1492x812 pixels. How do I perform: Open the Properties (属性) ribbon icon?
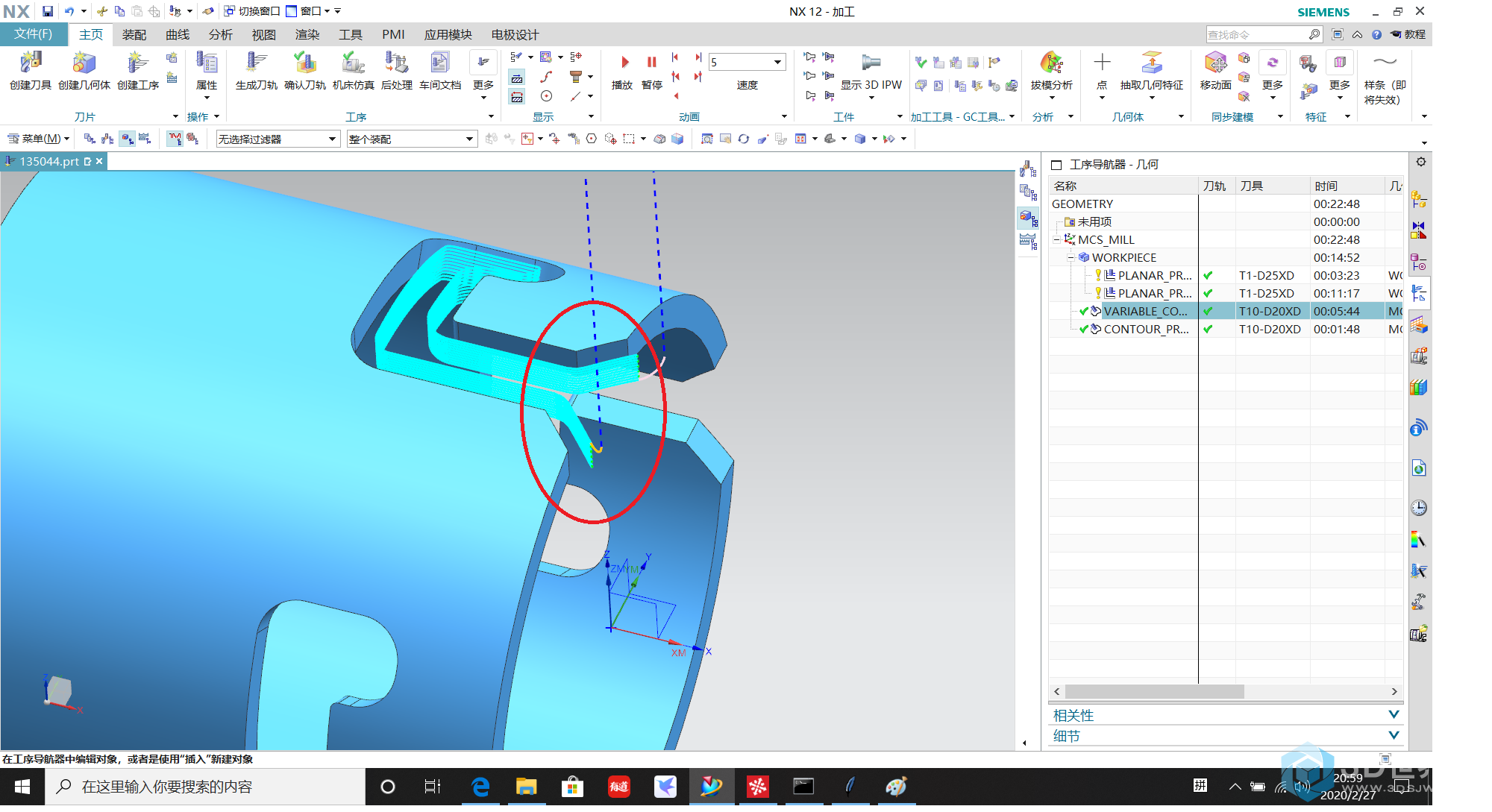pos(207,63)
